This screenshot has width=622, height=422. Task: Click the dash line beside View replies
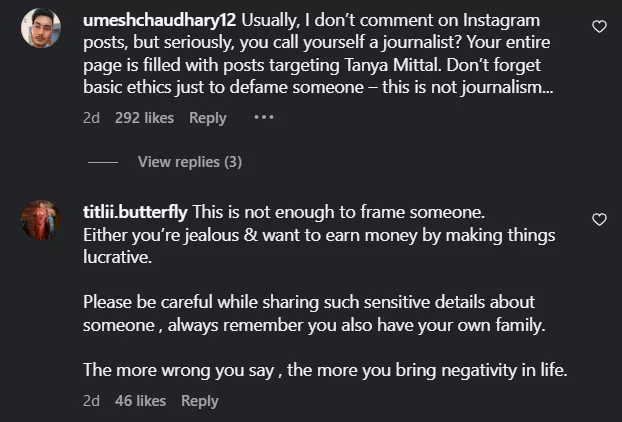click(x=103, y=162)
